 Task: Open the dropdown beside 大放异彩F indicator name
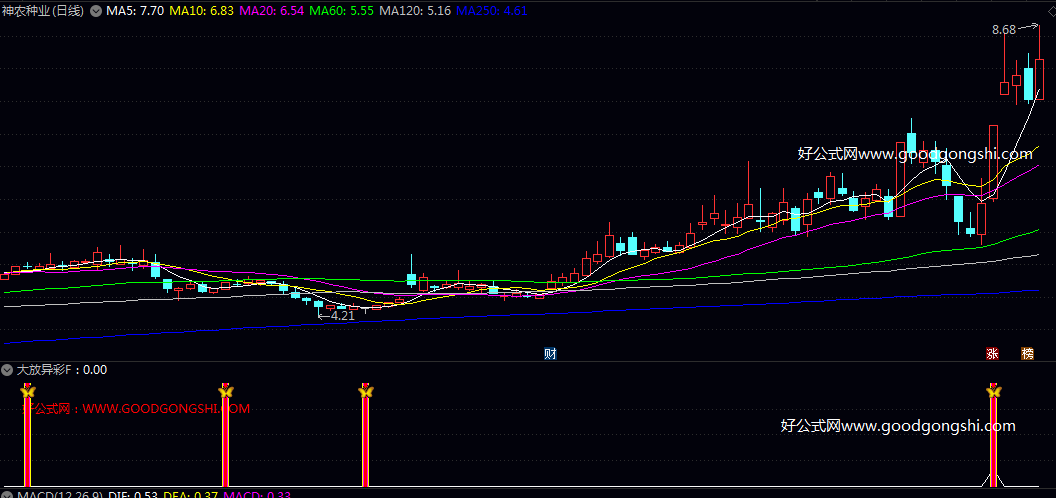(7, 369)
